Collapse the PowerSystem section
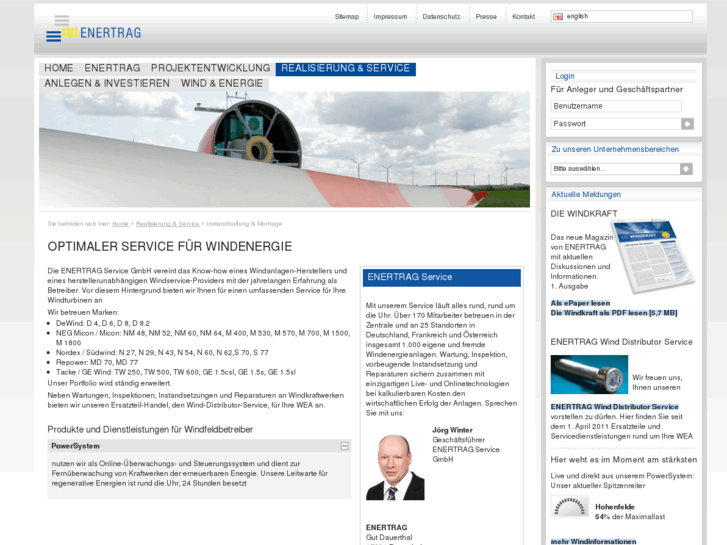Viewport: 727px width, 545px height. pos(344,446)
